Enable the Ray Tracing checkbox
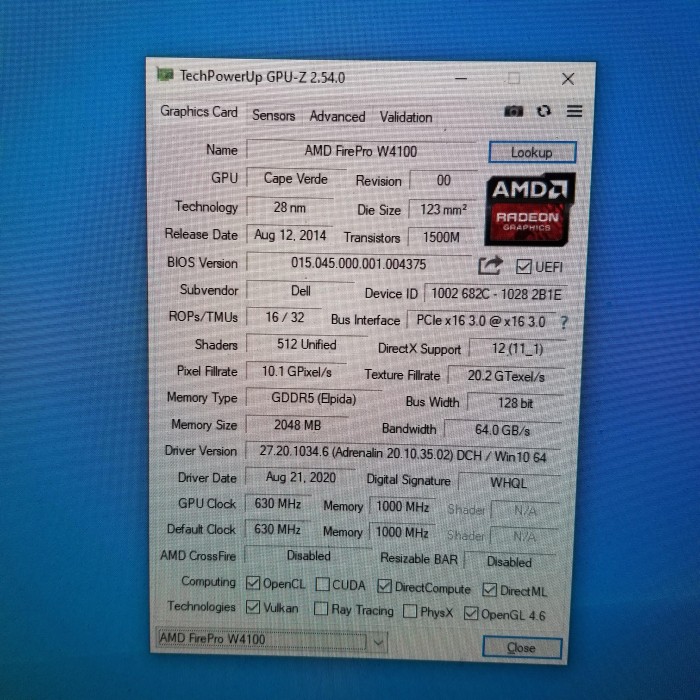 321,609
